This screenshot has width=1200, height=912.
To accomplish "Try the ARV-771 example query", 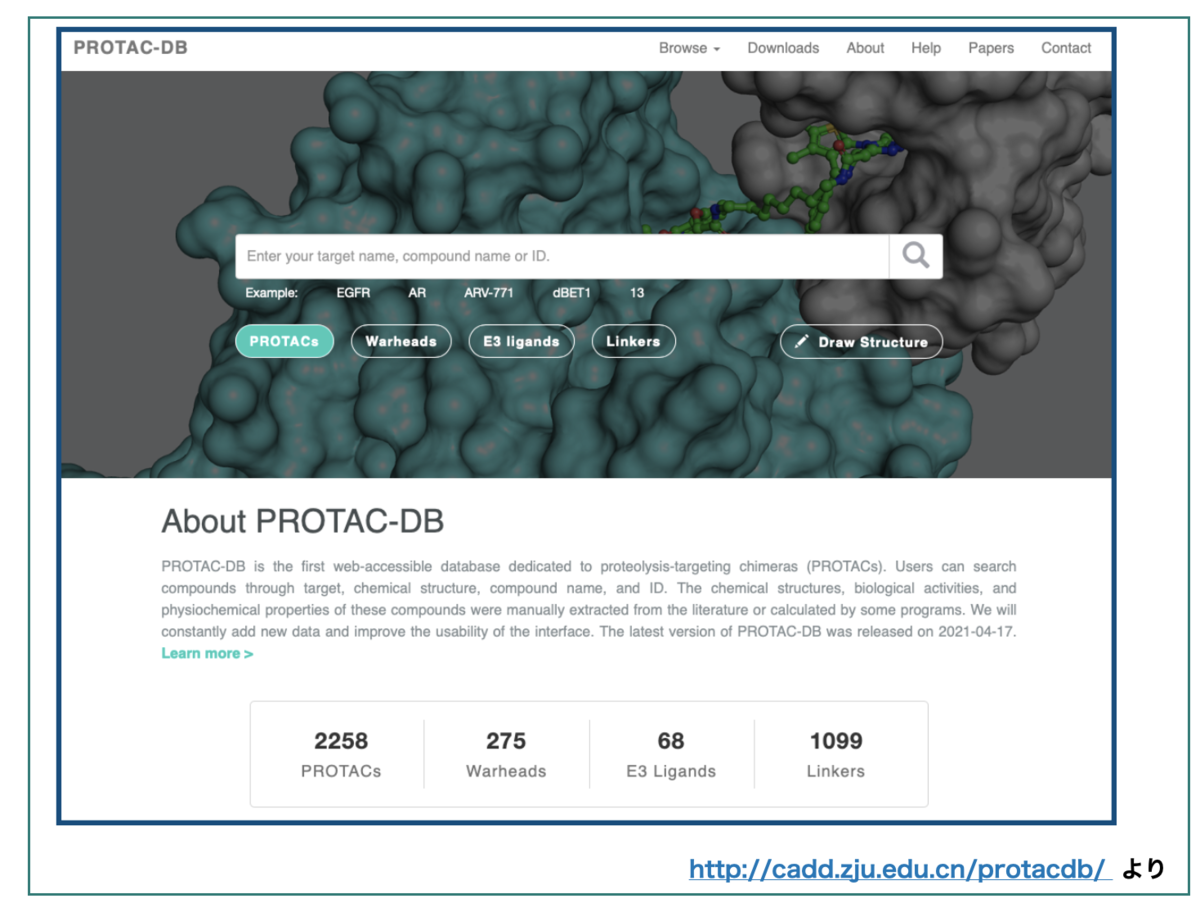I will 490,293.
